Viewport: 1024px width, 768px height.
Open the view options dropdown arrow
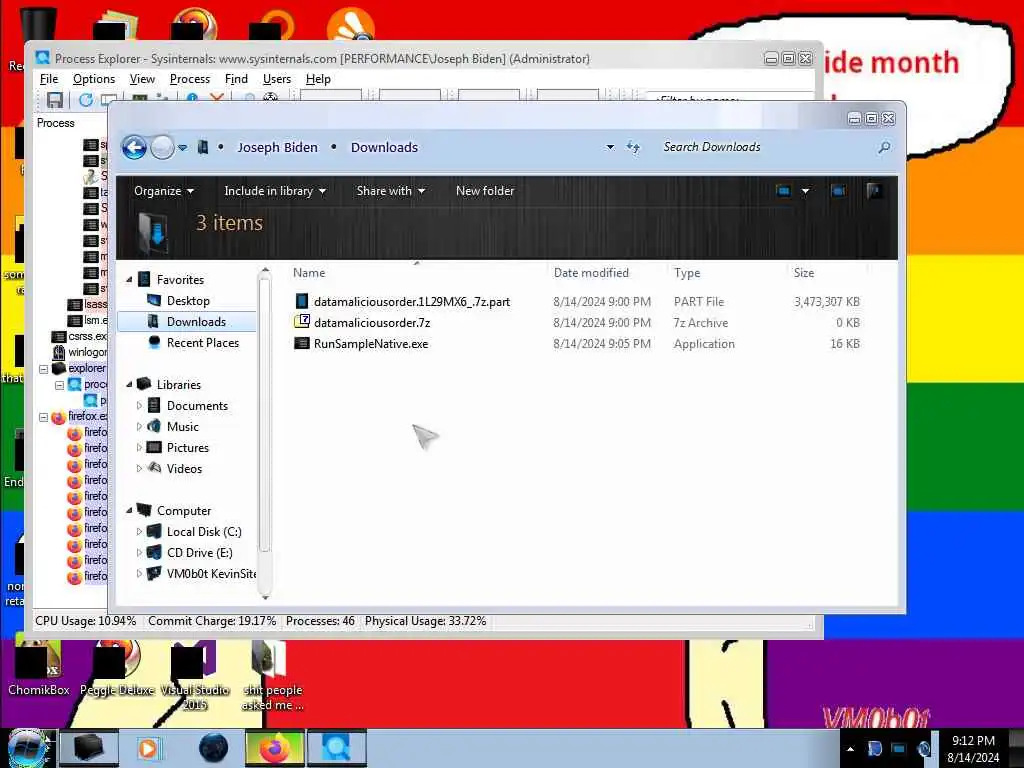(805, 191)
